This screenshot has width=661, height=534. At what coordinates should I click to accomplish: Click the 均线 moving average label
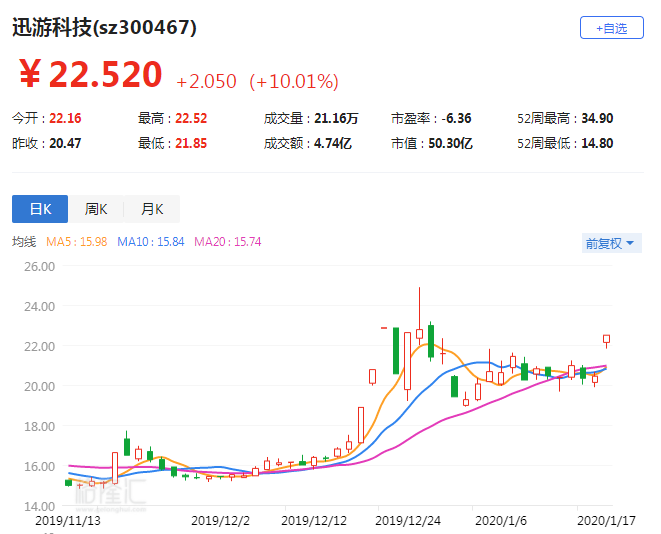click(x=24, y=242)
